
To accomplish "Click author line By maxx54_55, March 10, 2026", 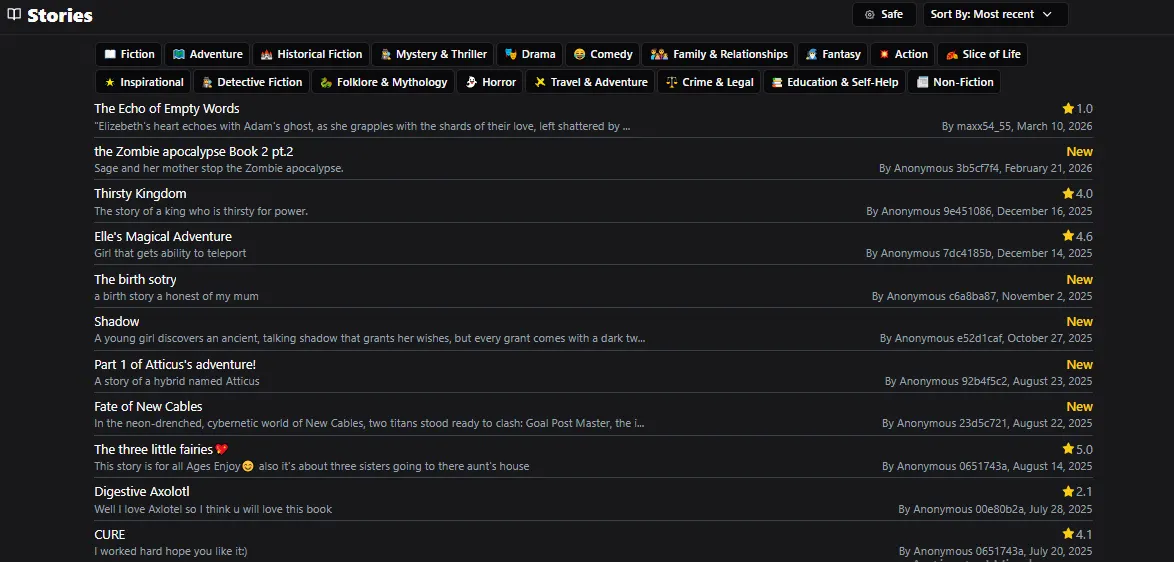I will pyautogui.click(x=1017, y=126).
